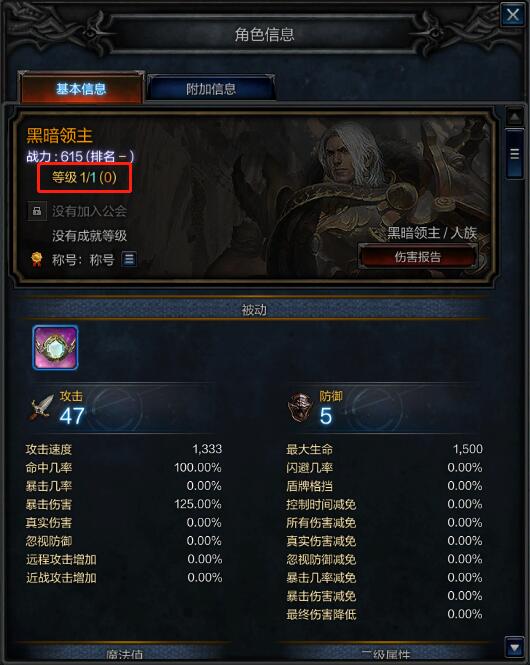Click the 被动 section header
Image resolution: width=530 pixels, height=665 pixels.
(x=254, y=310)
